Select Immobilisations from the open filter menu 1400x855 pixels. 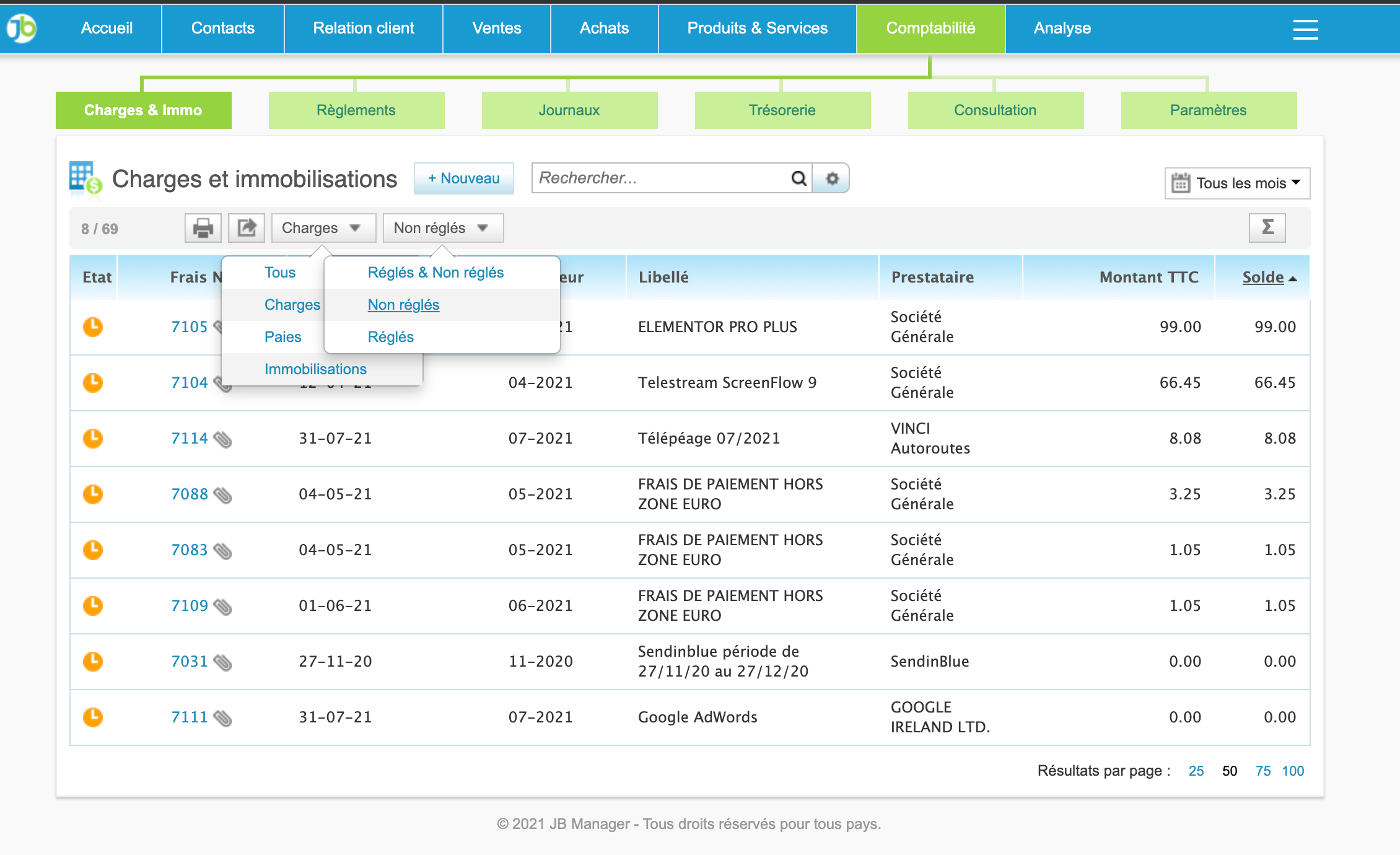pyautogui.click(x=316, y=369)
